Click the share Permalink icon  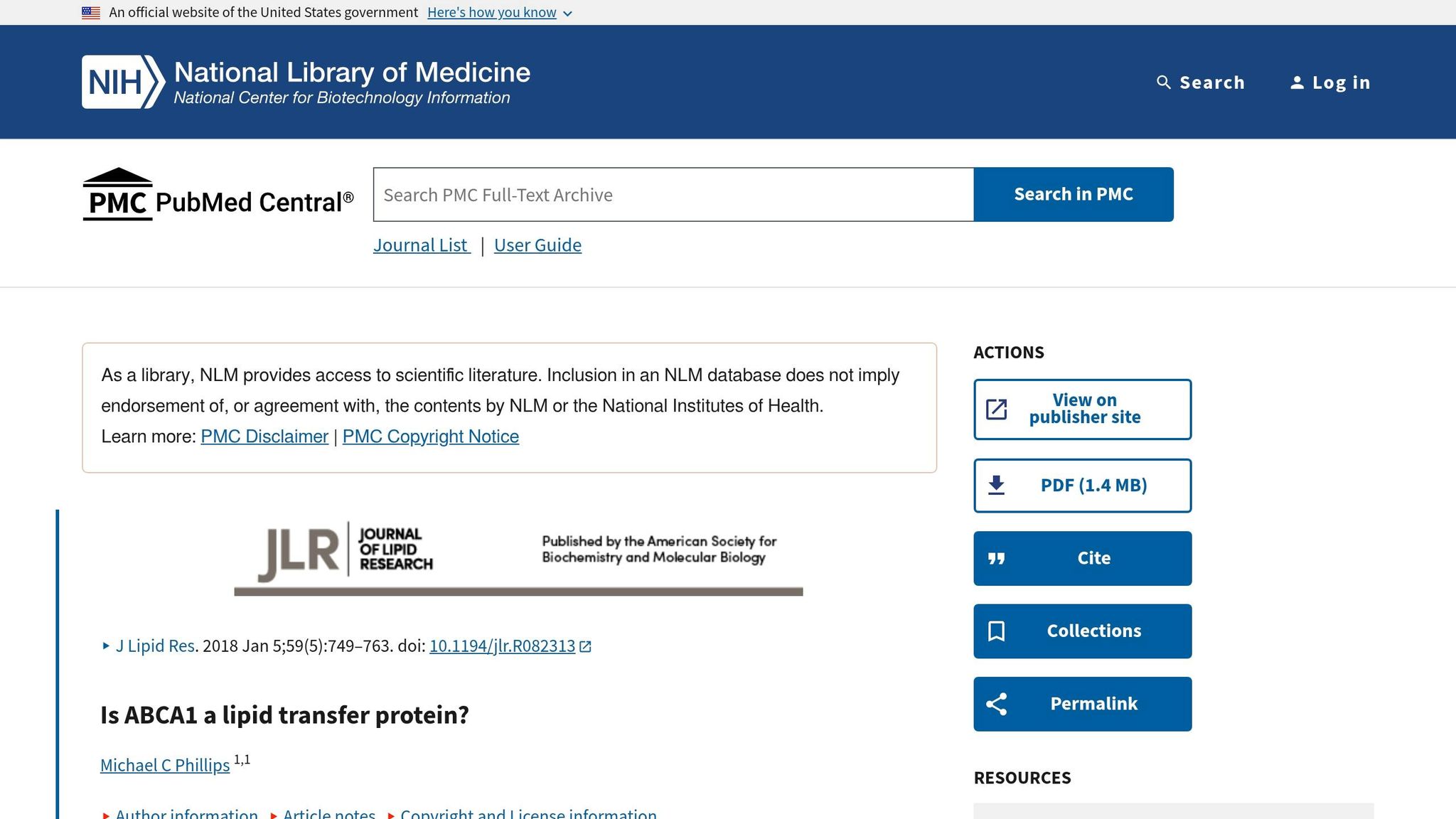[996, 704]
